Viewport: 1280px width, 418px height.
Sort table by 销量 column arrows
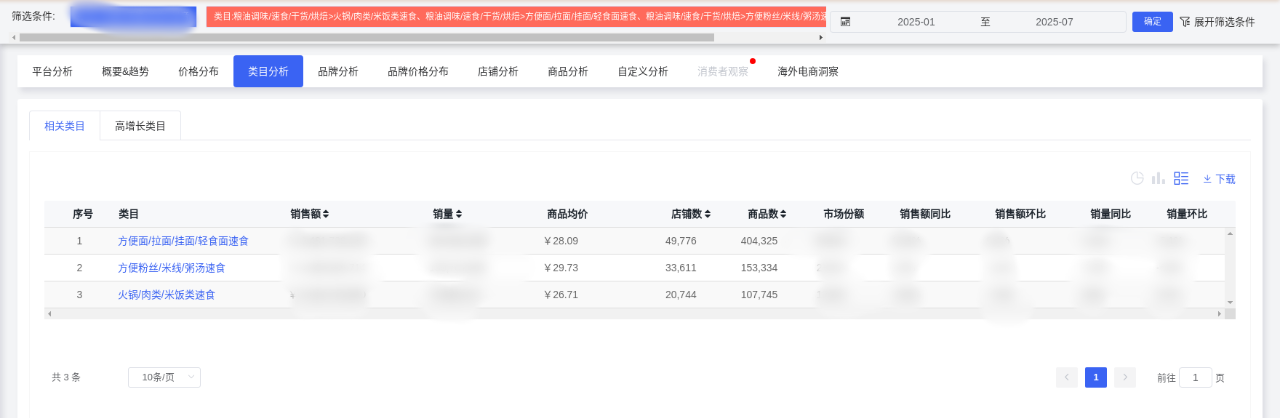click(458, 214)
